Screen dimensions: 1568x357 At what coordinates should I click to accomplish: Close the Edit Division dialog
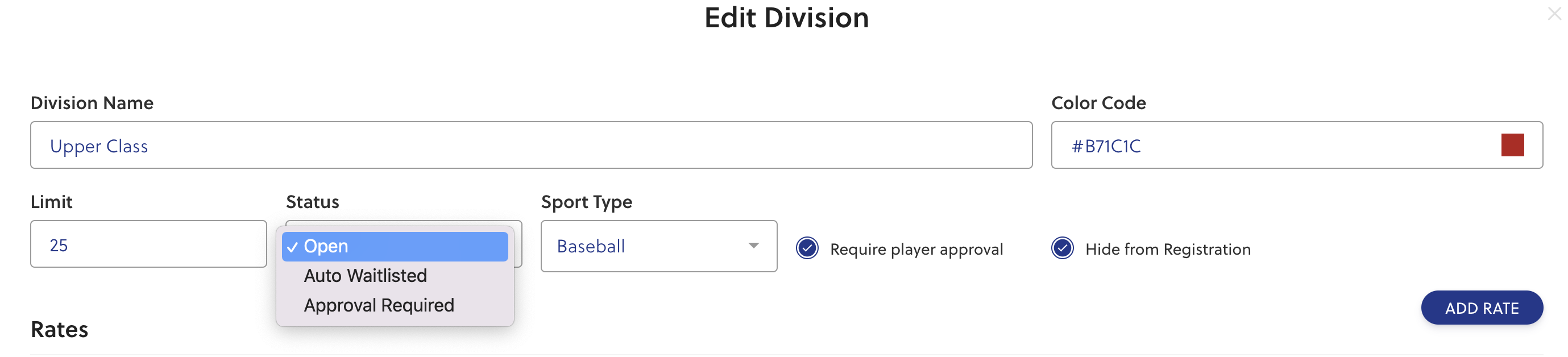1554,14
